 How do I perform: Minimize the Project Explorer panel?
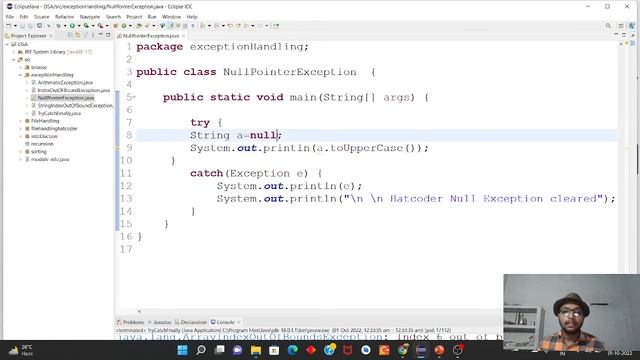coord(101,35)
